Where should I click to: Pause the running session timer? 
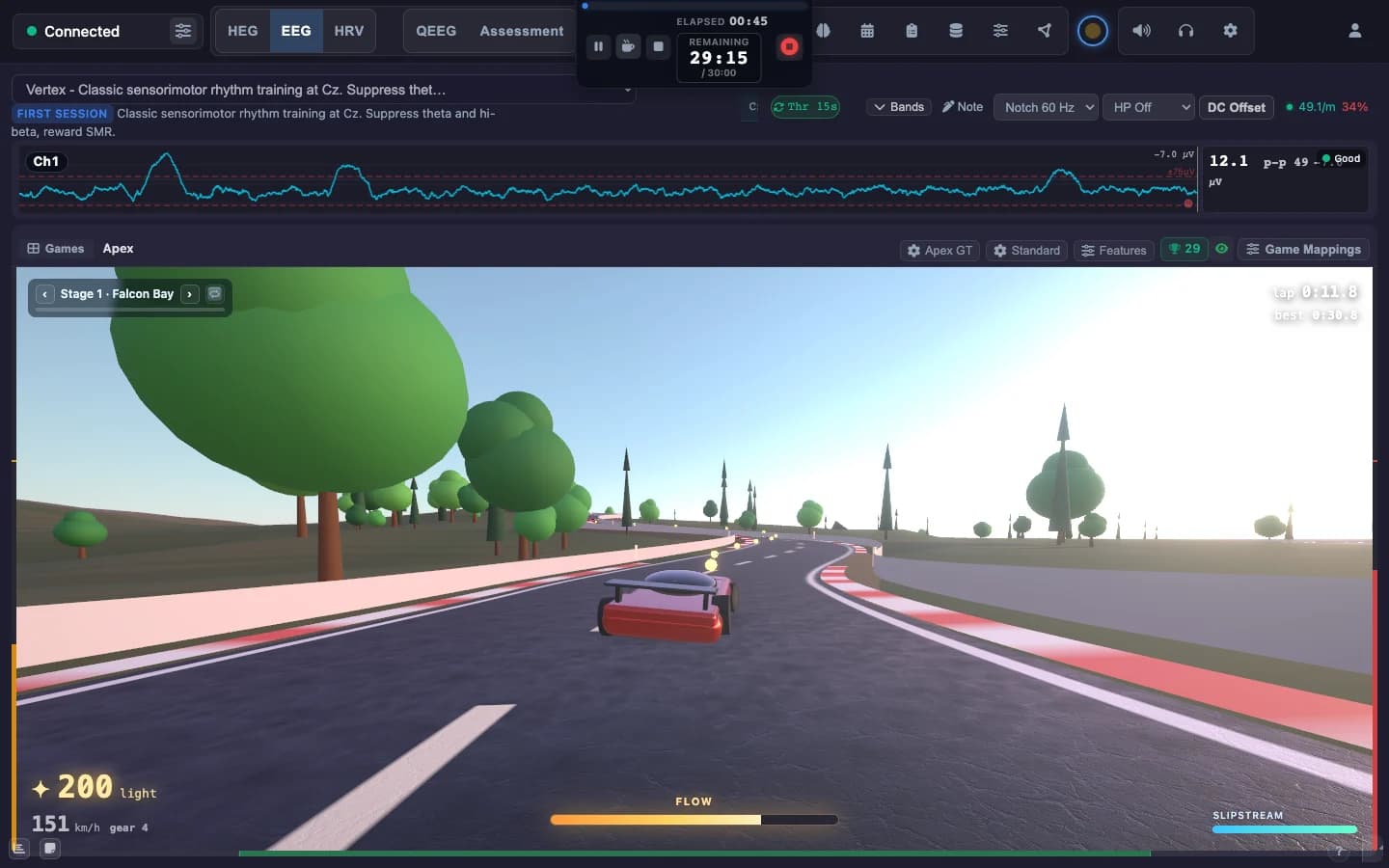(x=598, y=46)
